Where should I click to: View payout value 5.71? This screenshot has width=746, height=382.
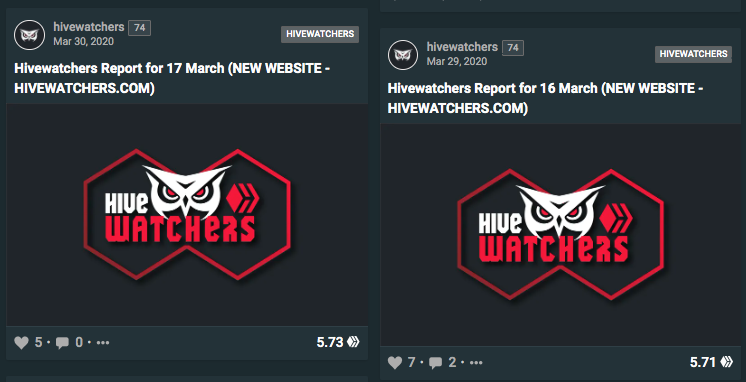tap(703, 362)
